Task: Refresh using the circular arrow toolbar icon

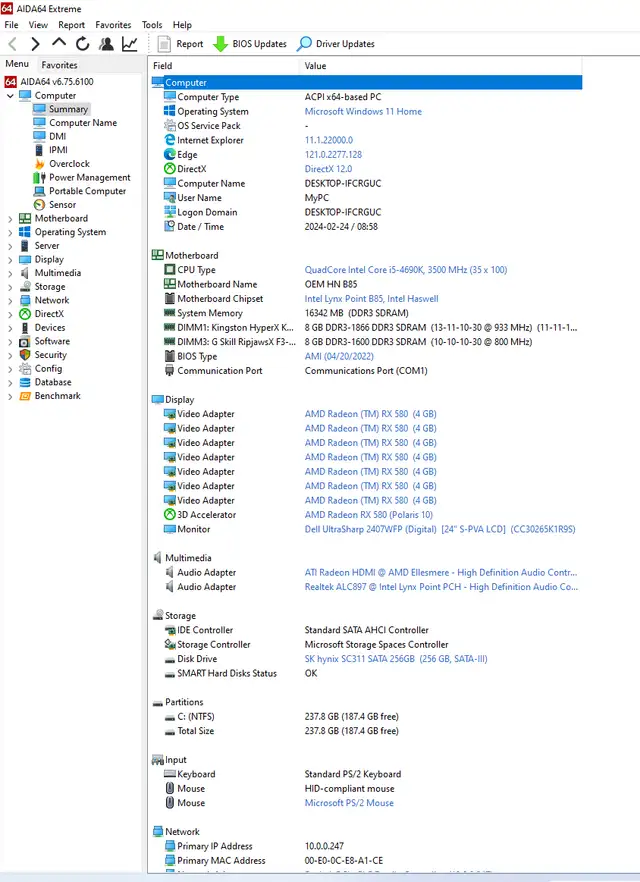Action: pyautogui.click(x=82, y=44)
